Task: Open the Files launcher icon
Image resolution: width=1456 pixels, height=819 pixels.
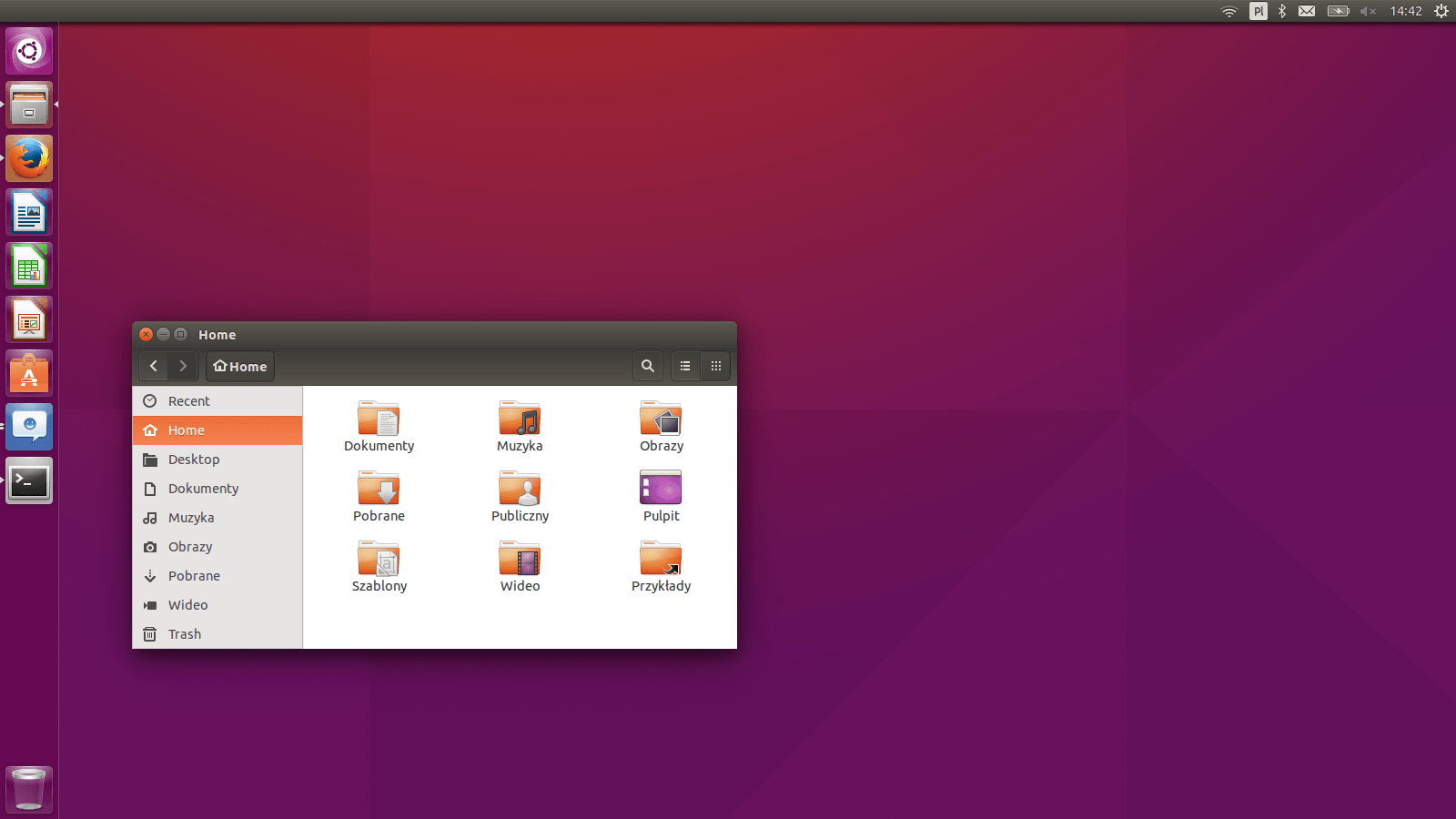Action: click(x=29, y=105)
